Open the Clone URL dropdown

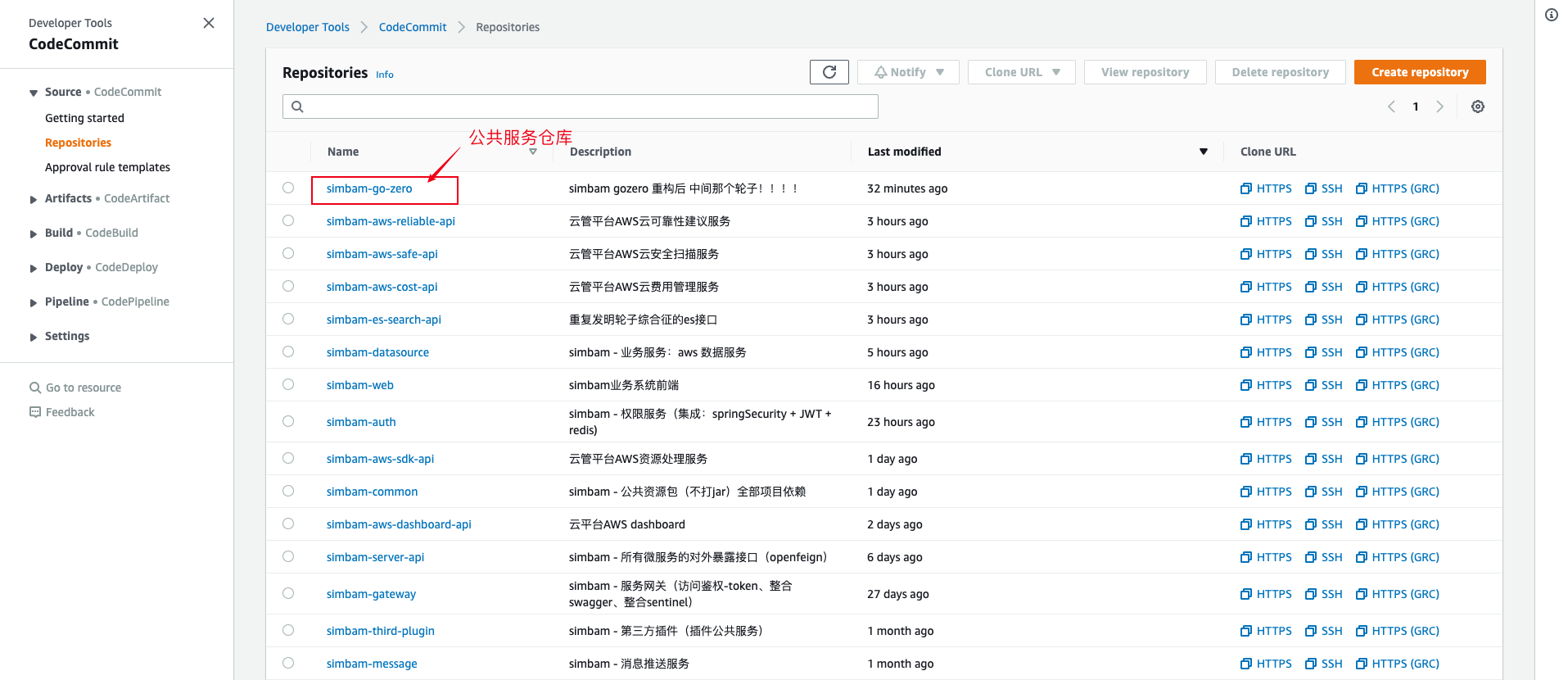tap(1022, 72)
